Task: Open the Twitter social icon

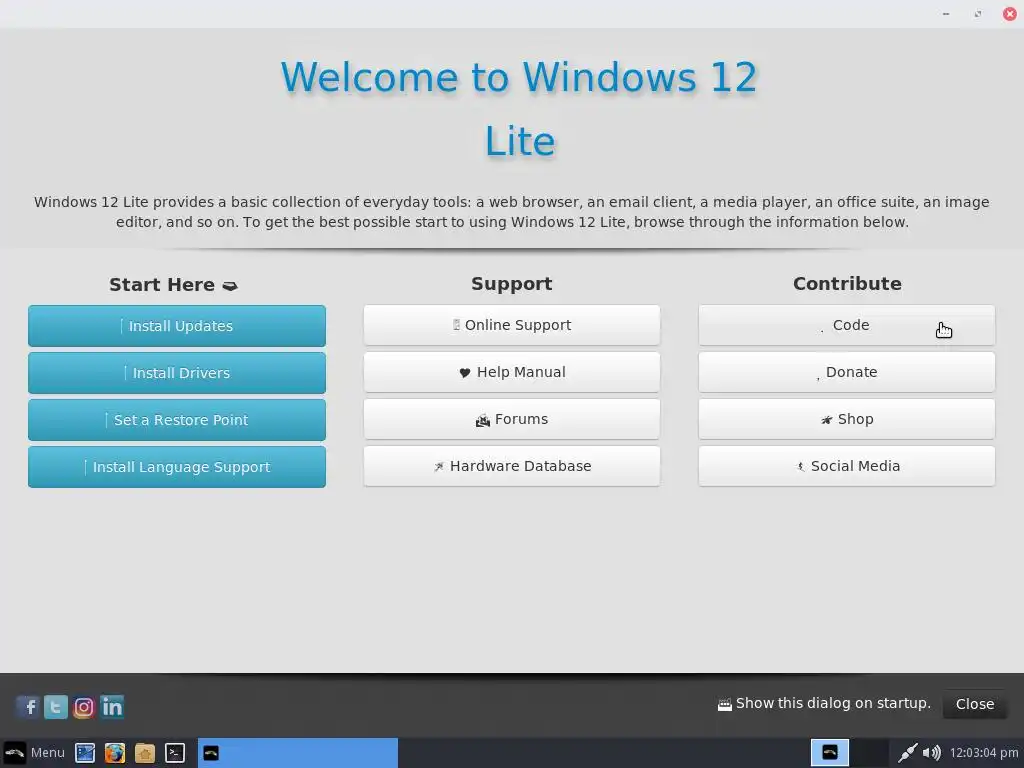Action: pos(56,707)
